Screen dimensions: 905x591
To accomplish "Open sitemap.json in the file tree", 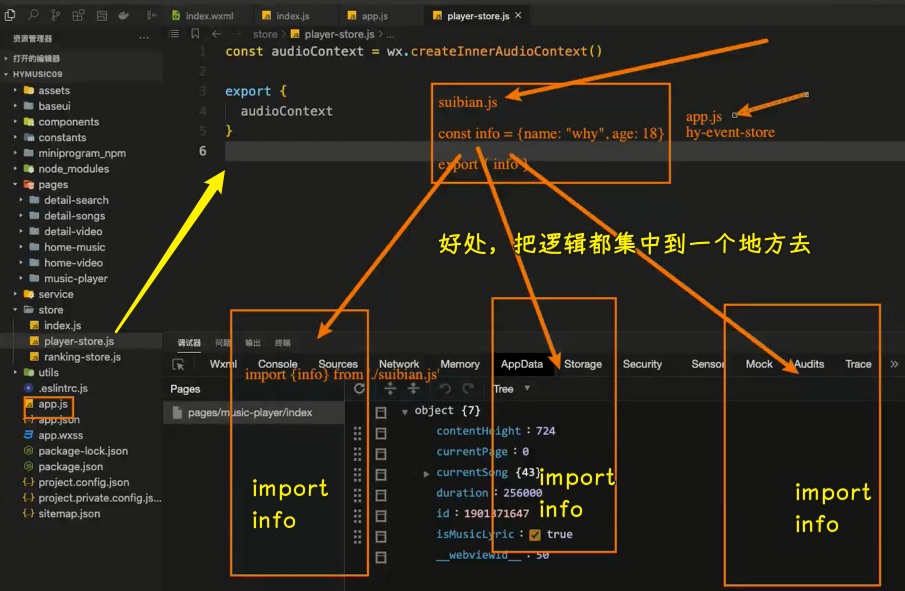I will (x=69, y=513).
